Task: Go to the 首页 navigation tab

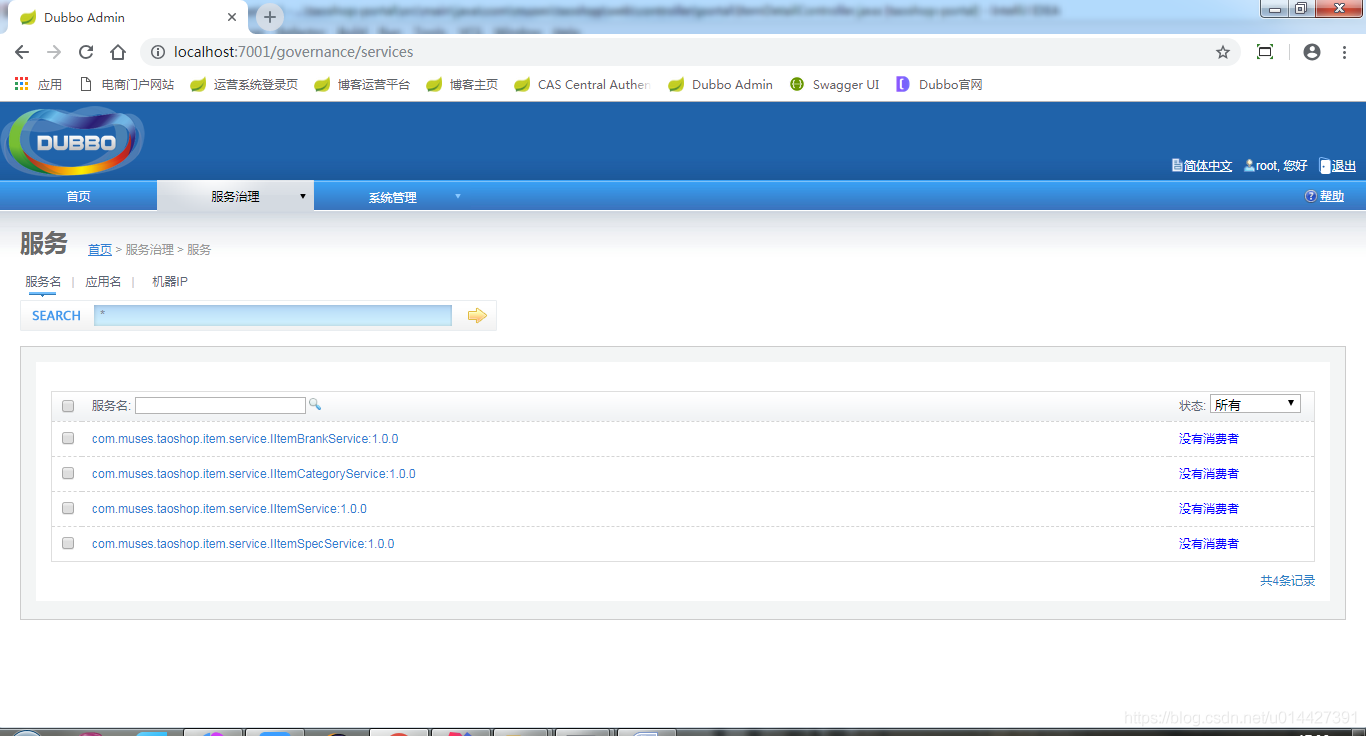Action: pos(78,197)
